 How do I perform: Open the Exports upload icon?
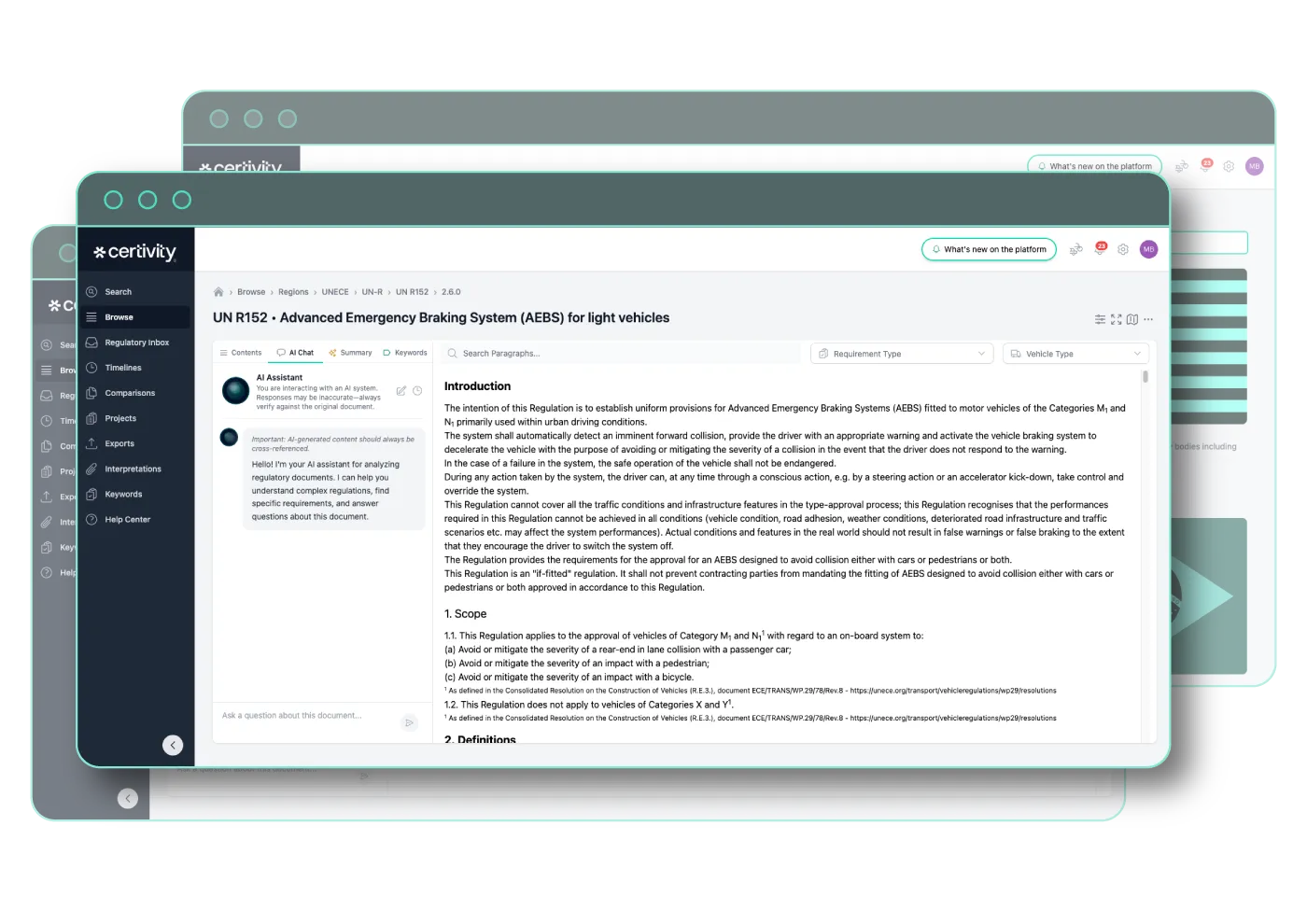(91, 443)
